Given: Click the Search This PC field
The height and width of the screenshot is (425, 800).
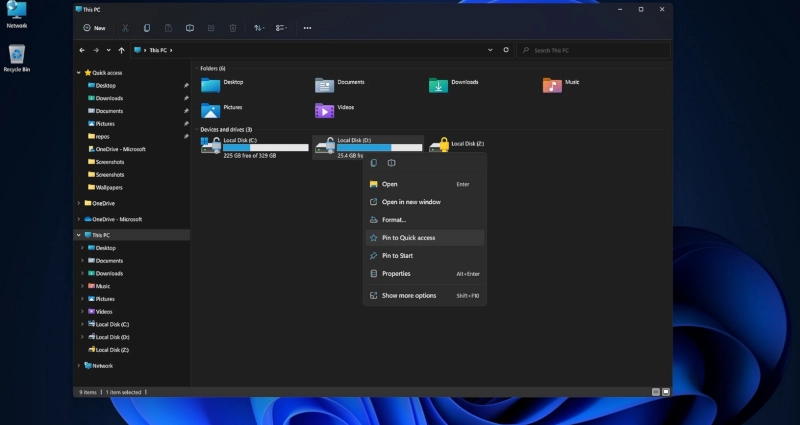Looking at the screenshot, I should coord(593,50).
